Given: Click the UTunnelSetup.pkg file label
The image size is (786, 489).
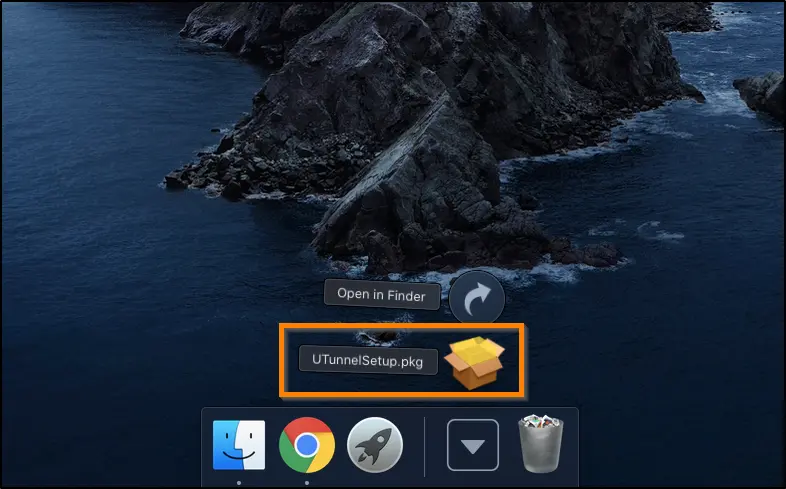Looking at the screenshot, I should click(x=368, y=360).
